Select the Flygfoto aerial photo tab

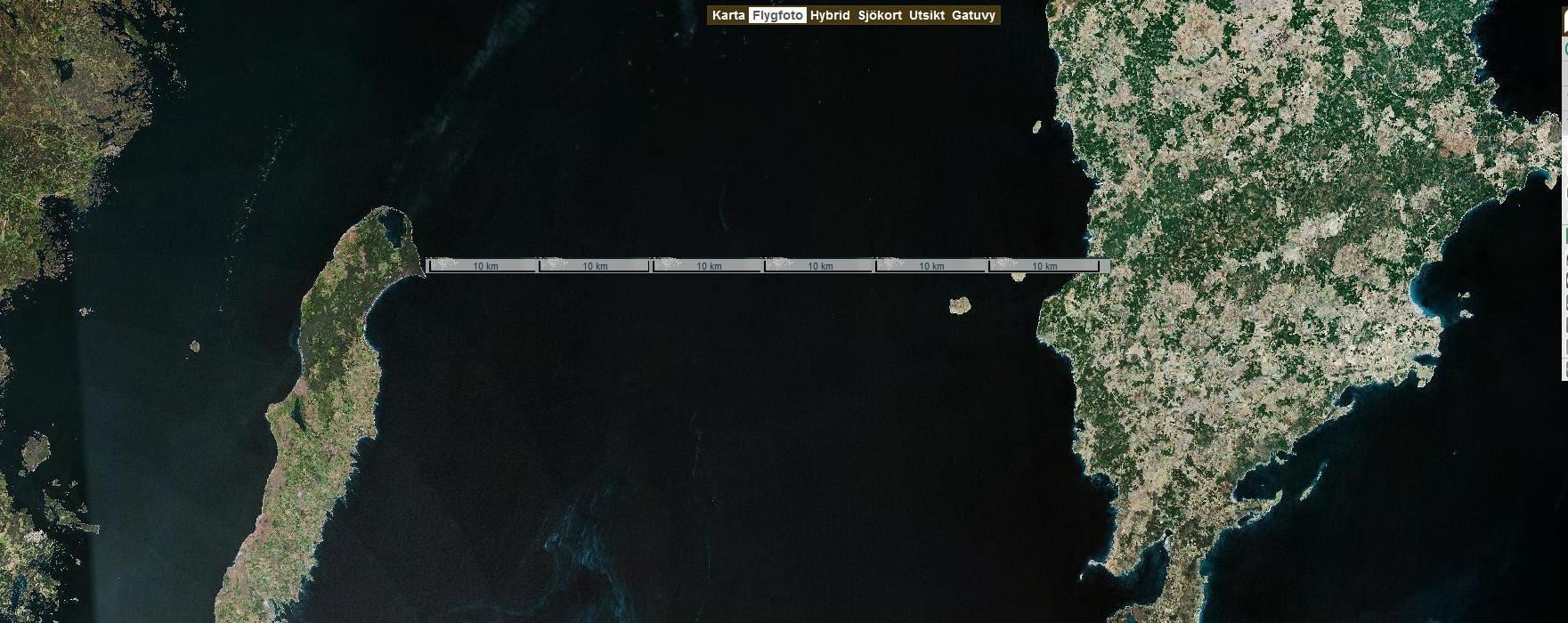click(777, 15)
